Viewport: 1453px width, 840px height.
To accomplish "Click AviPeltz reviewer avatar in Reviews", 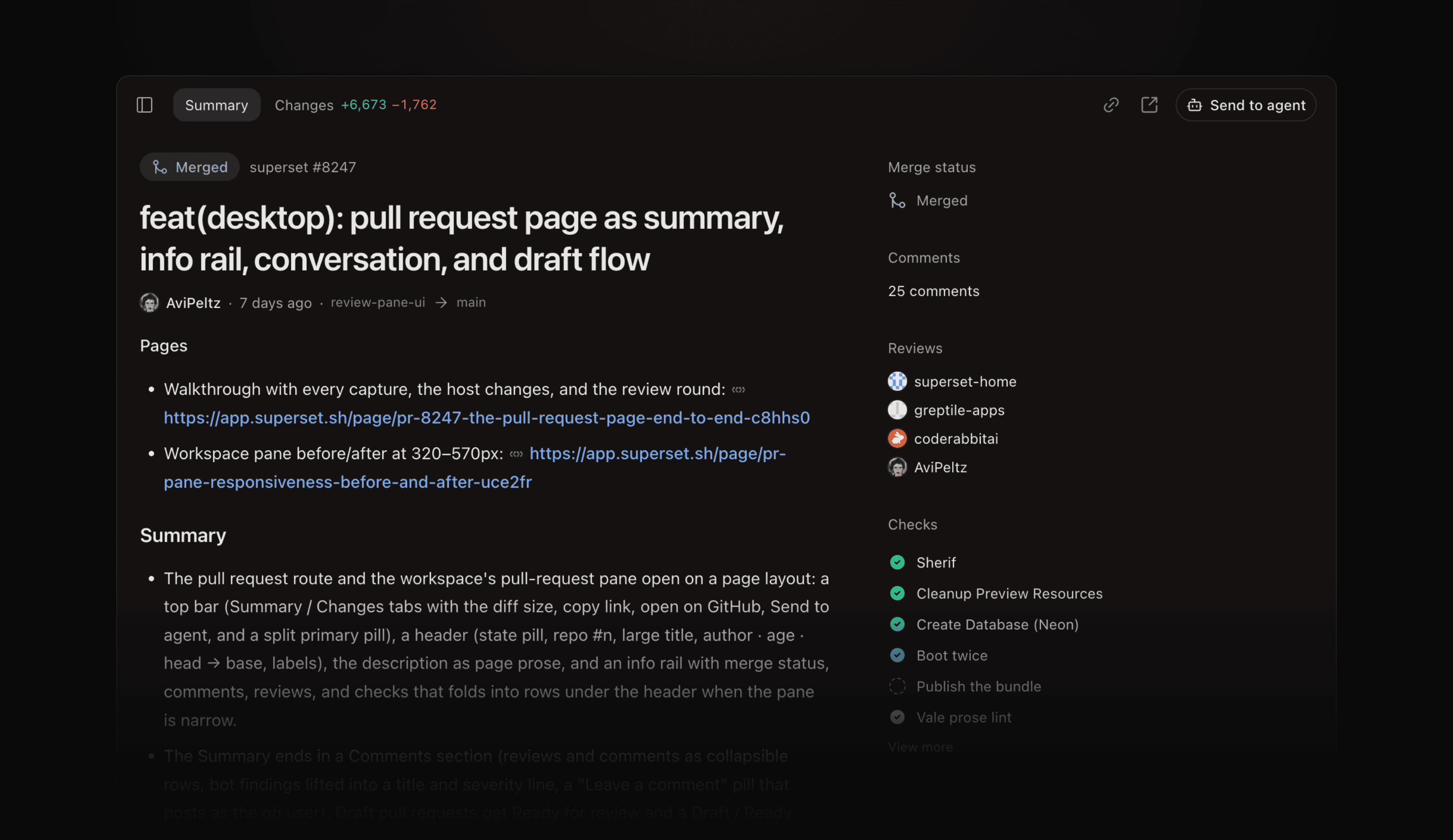I will [897, 467].
